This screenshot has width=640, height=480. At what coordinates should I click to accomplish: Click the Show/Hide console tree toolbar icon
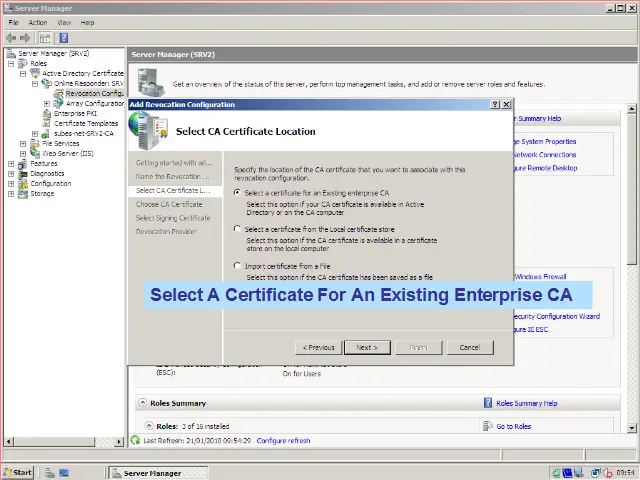point(45,38)
